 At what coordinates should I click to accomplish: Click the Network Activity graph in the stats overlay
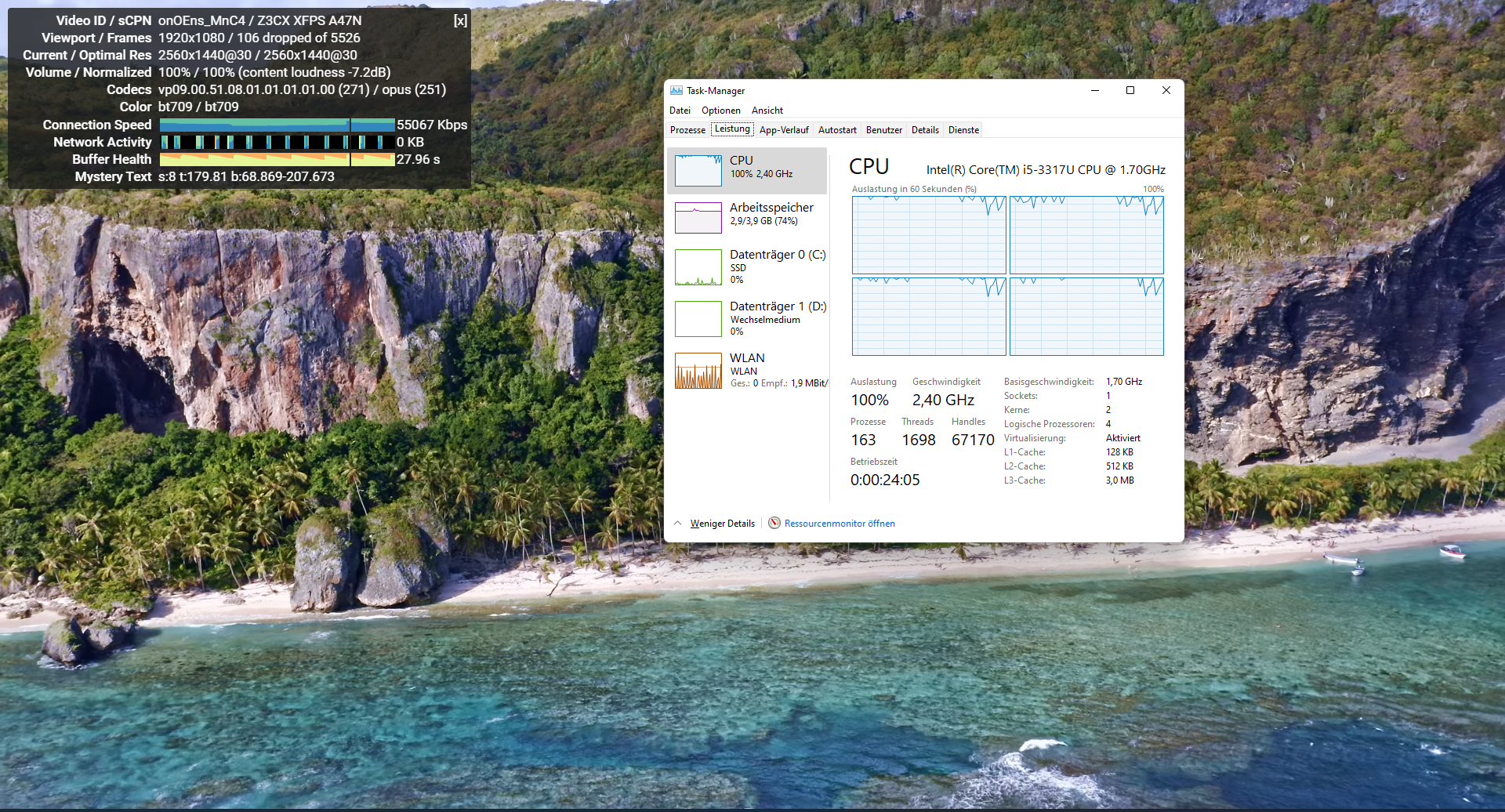(277, 142)
